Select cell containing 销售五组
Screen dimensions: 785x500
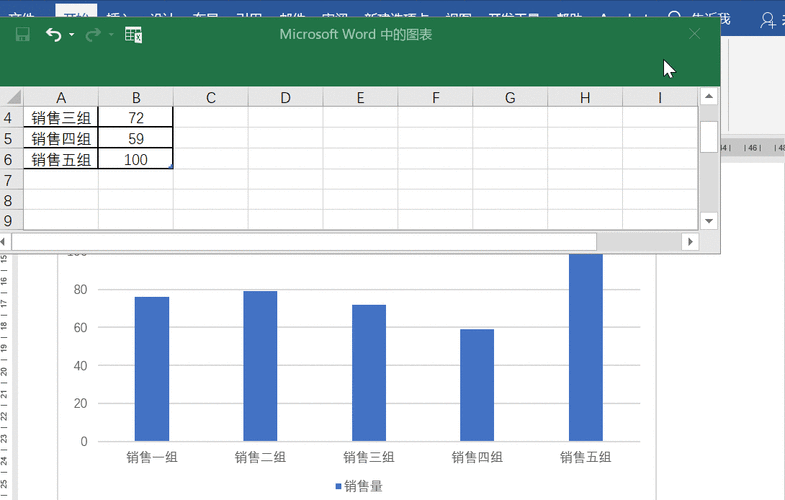click(61, 160)
